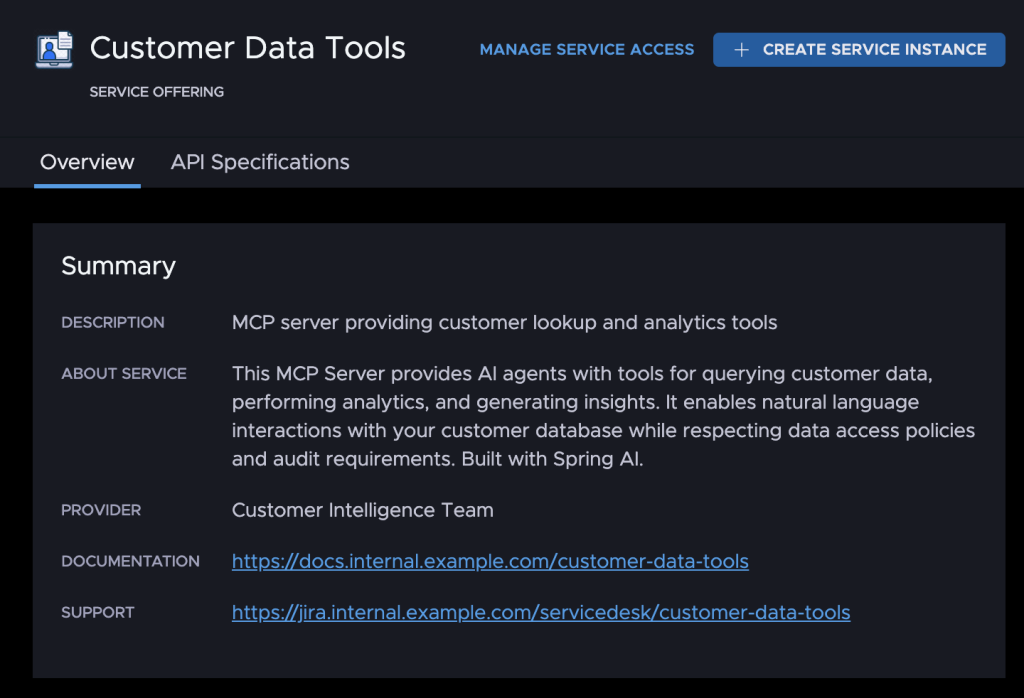Click the Summary section heading
This screenshot has width=1024, height=698.
click(118, 266)
